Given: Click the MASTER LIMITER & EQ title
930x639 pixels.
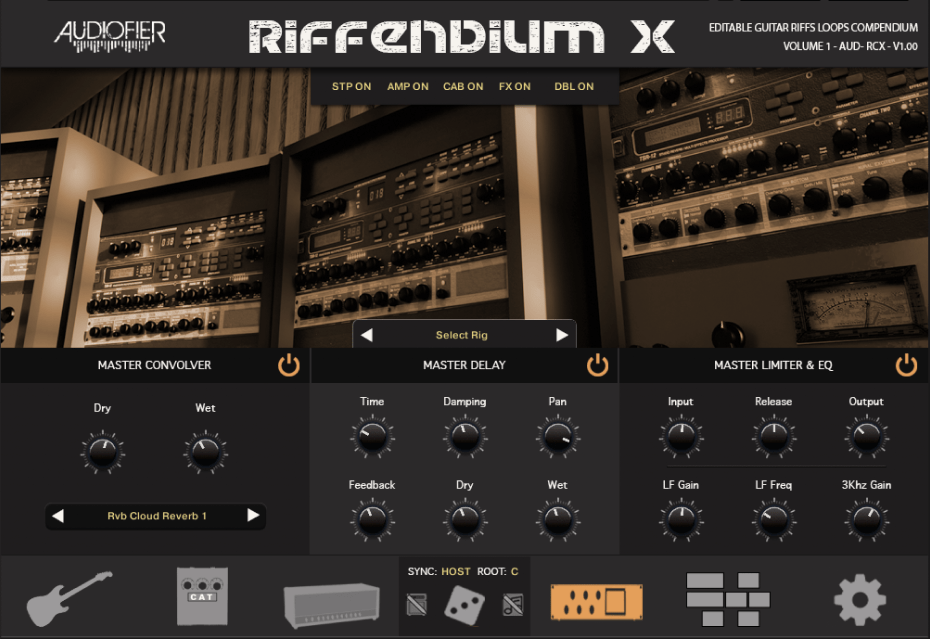Looking at the screenshot, I should click(773, 365).
